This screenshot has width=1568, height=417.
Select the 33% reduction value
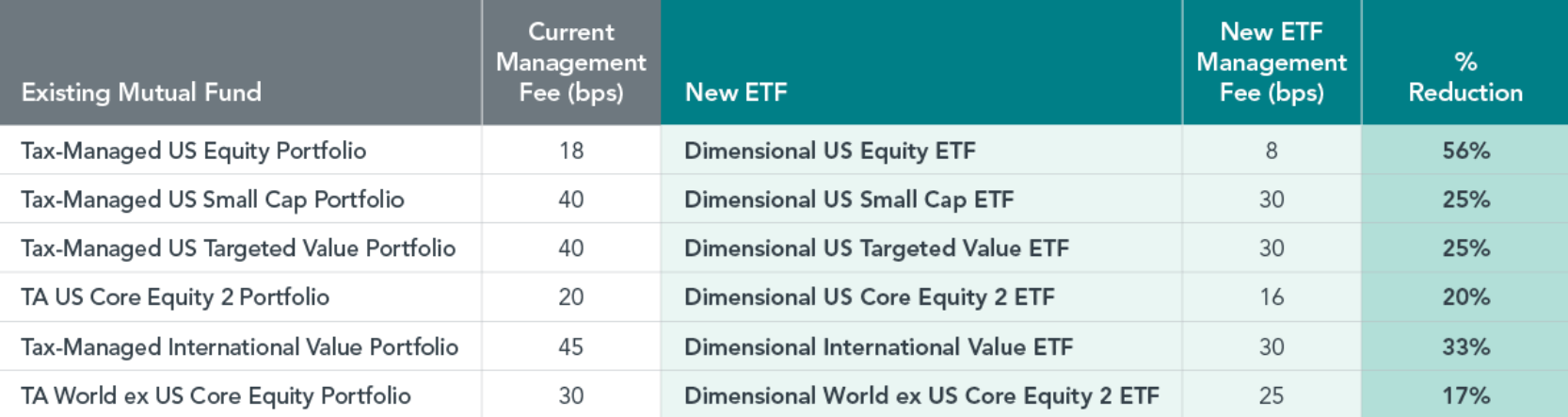[x=1465, y=347]
